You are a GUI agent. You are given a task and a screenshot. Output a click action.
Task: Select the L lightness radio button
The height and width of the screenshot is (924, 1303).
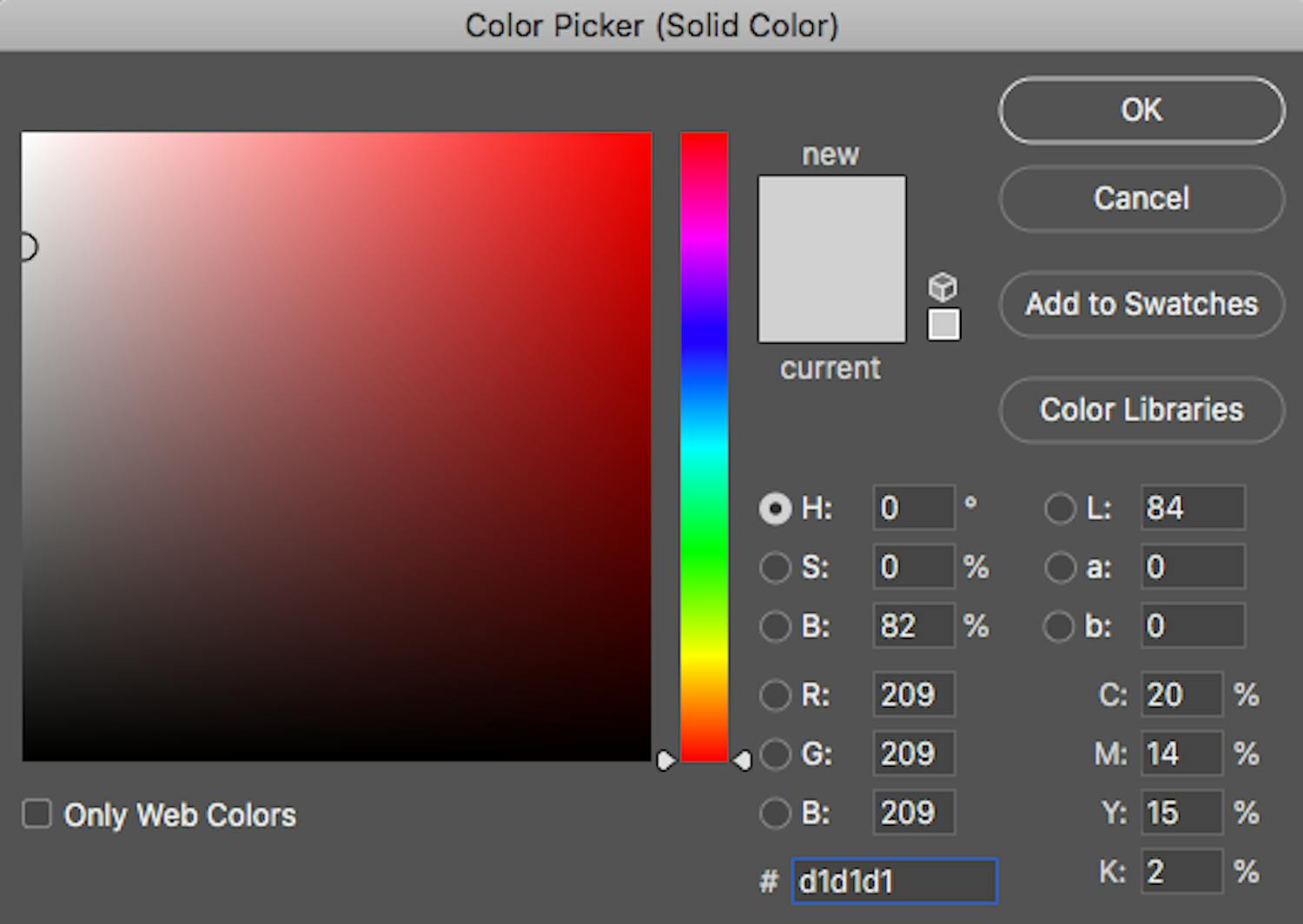1060,508
